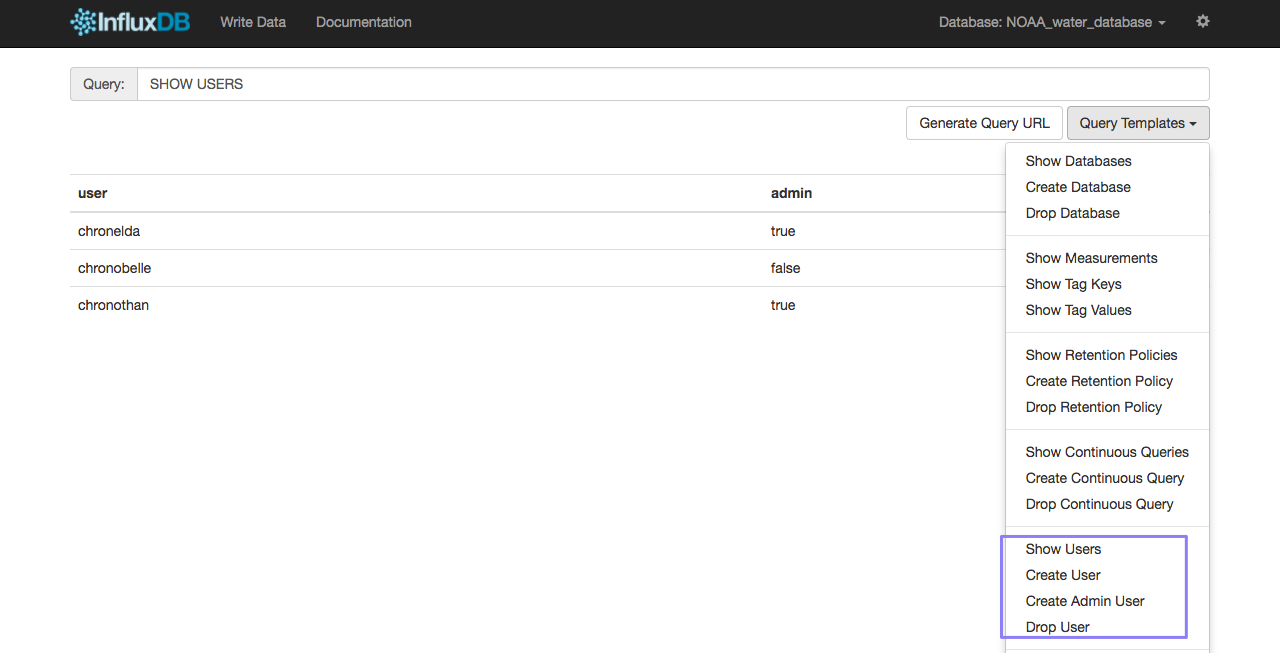Choose the Drop Continuous Query template
Image resolution: width=1280 pixels, height=653 pixels.
[x=1099, y=504]
